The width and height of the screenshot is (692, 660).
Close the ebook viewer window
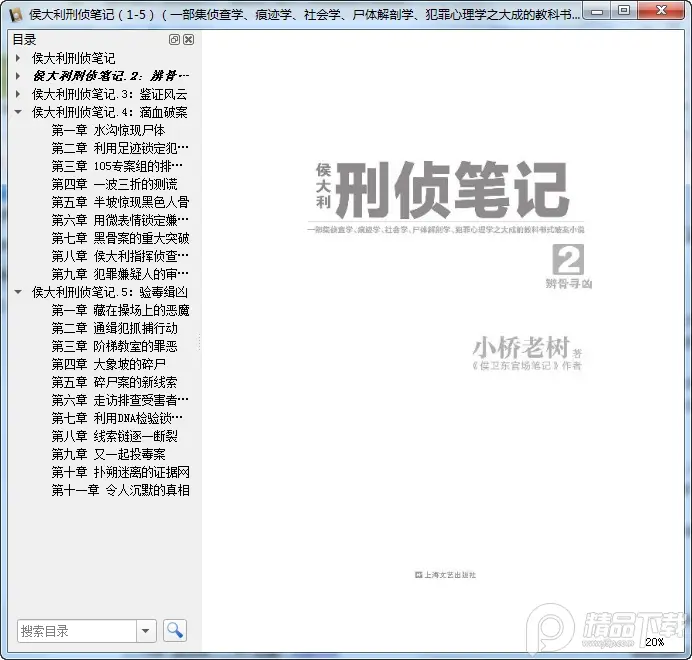tap(661, 11)
